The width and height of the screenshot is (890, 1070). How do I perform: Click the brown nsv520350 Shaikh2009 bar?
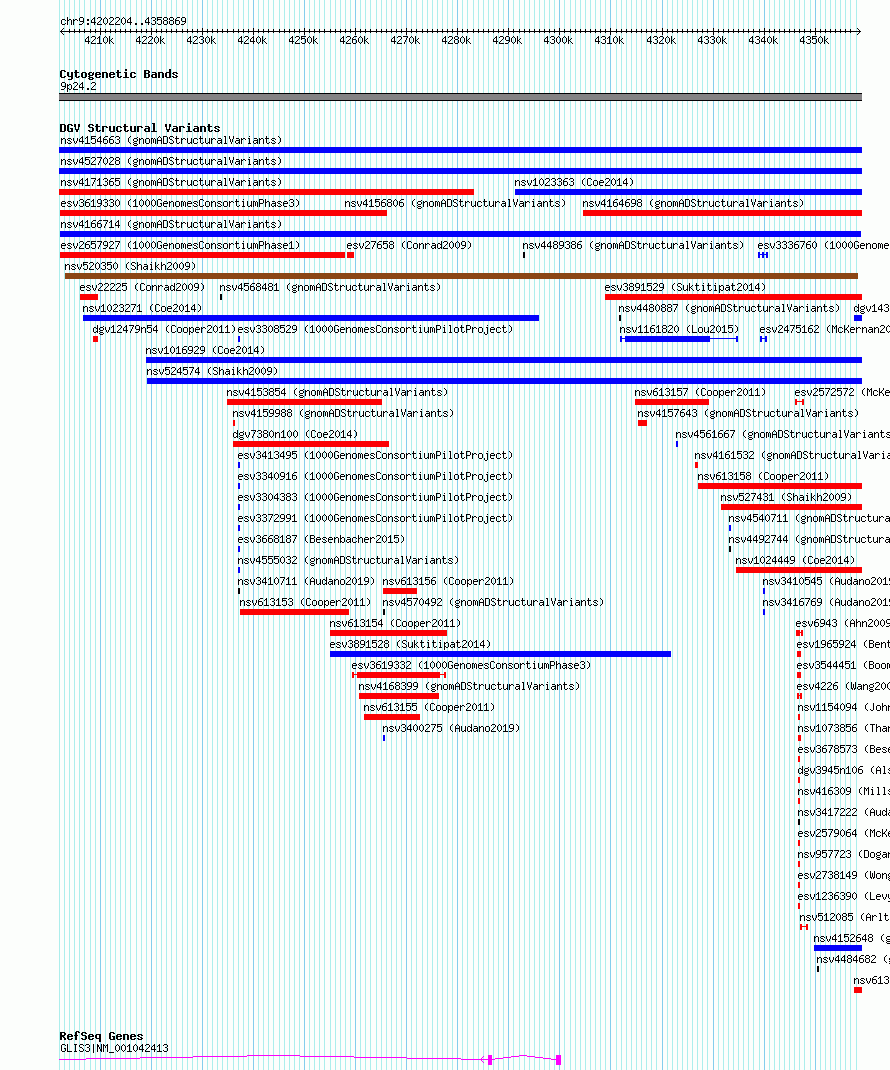pyautogui.click(x=461, y=276)
